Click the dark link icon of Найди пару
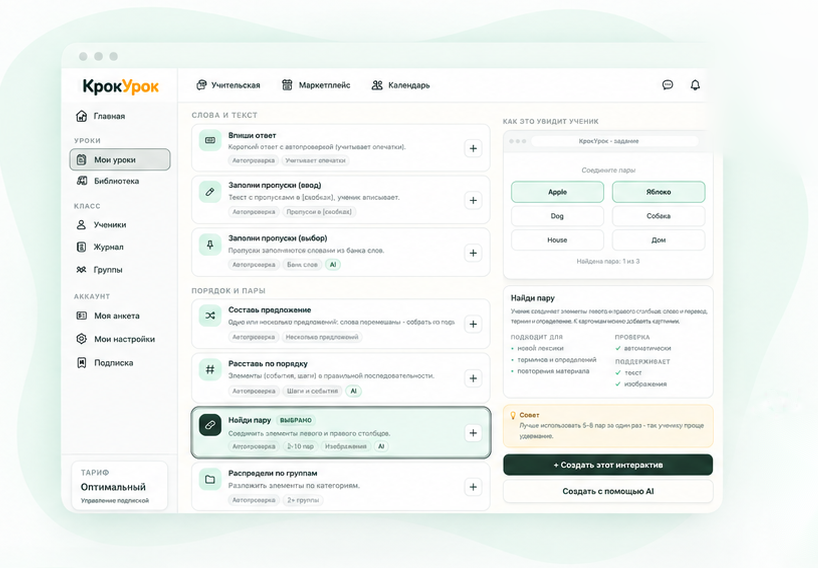The image size is (818, 568). (210, 425)
